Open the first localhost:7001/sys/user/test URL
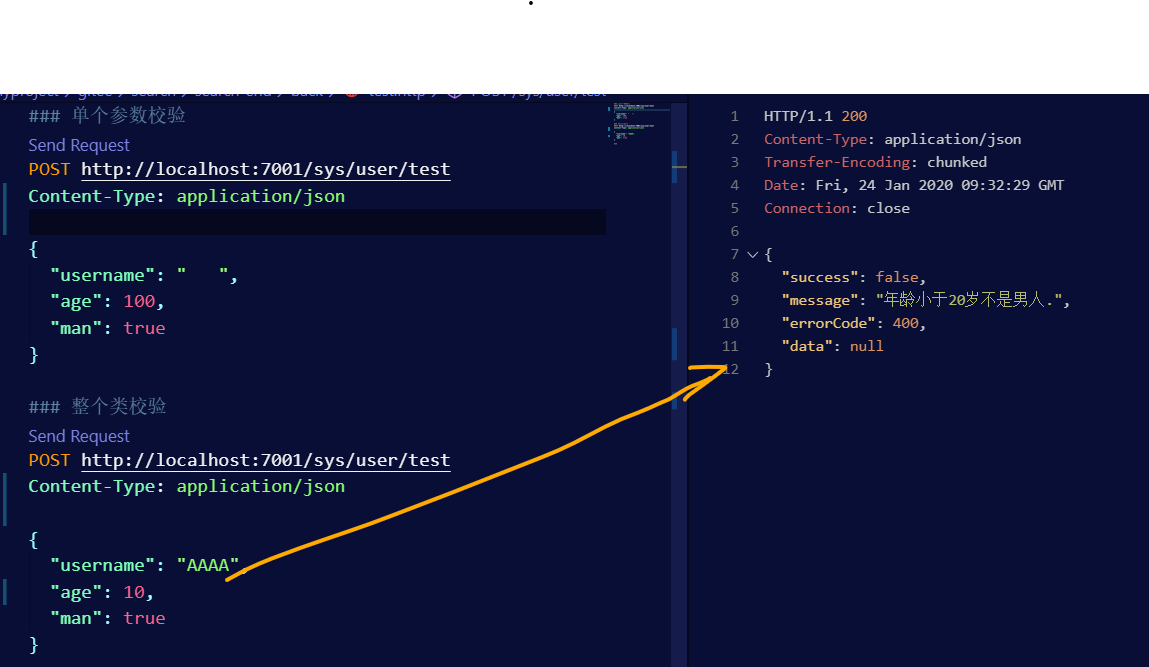This screenshot has width=1149, height=667. click(265, 170)
